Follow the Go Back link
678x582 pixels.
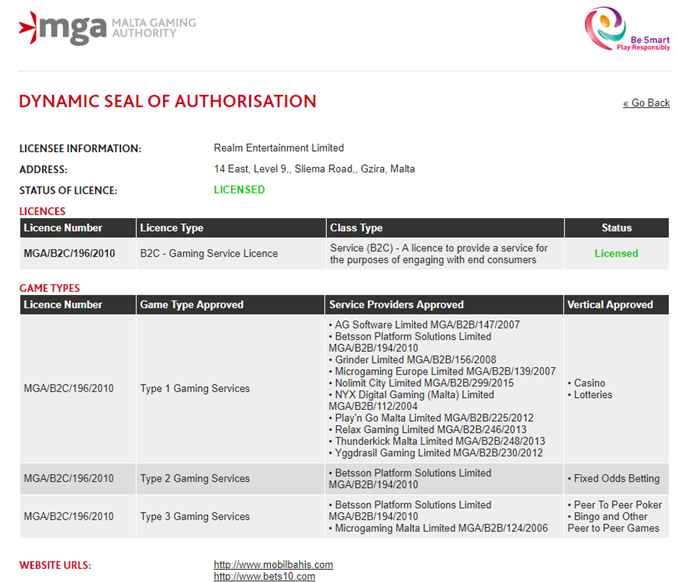click(x=646, y=103)
